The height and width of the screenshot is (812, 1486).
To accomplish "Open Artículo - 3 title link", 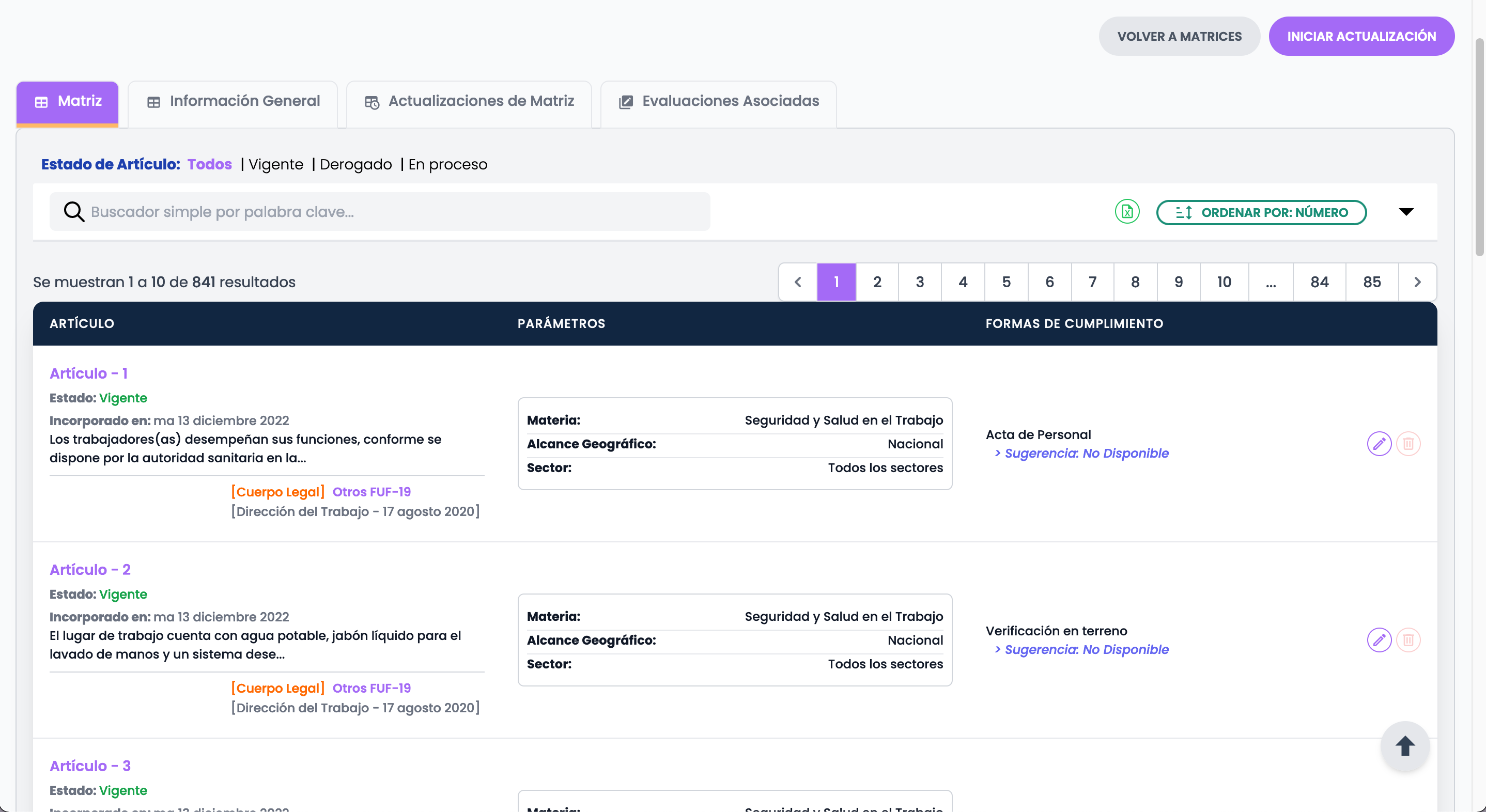I will pyautogui.click(x=90, y=766).
